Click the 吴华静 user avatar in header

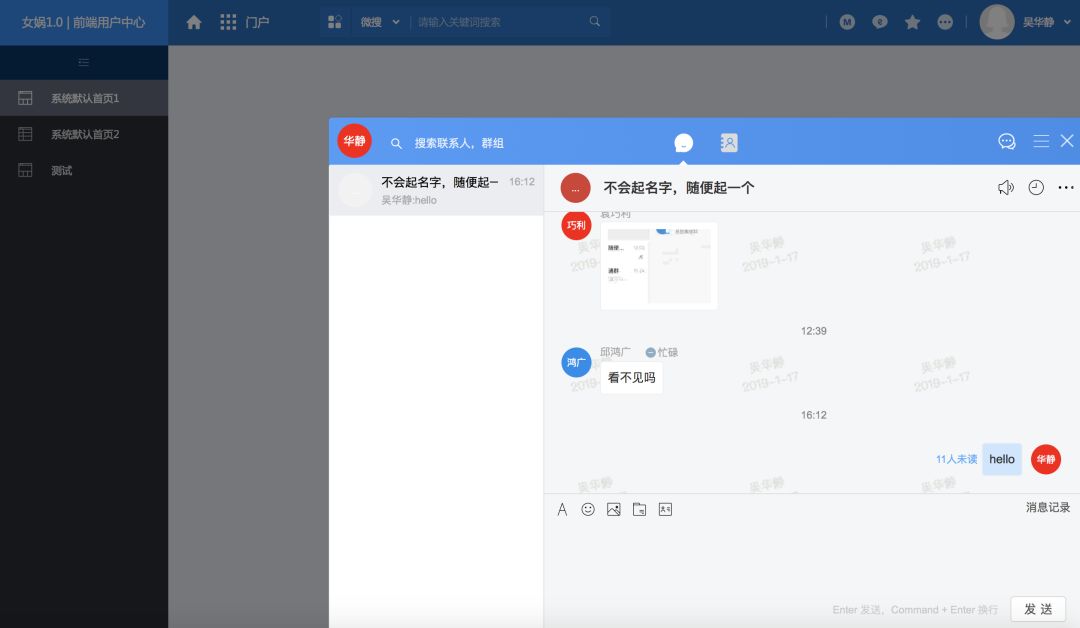pyautogui.click(x=997, y=22)
